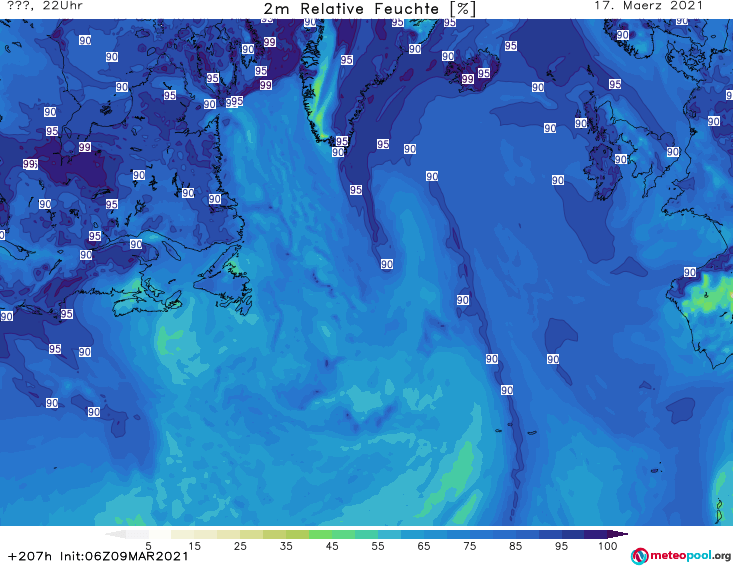This screenshot has height=566, width=733.
Task: Click the '85' value on the color scale
Action: click(x=515, y=546)
